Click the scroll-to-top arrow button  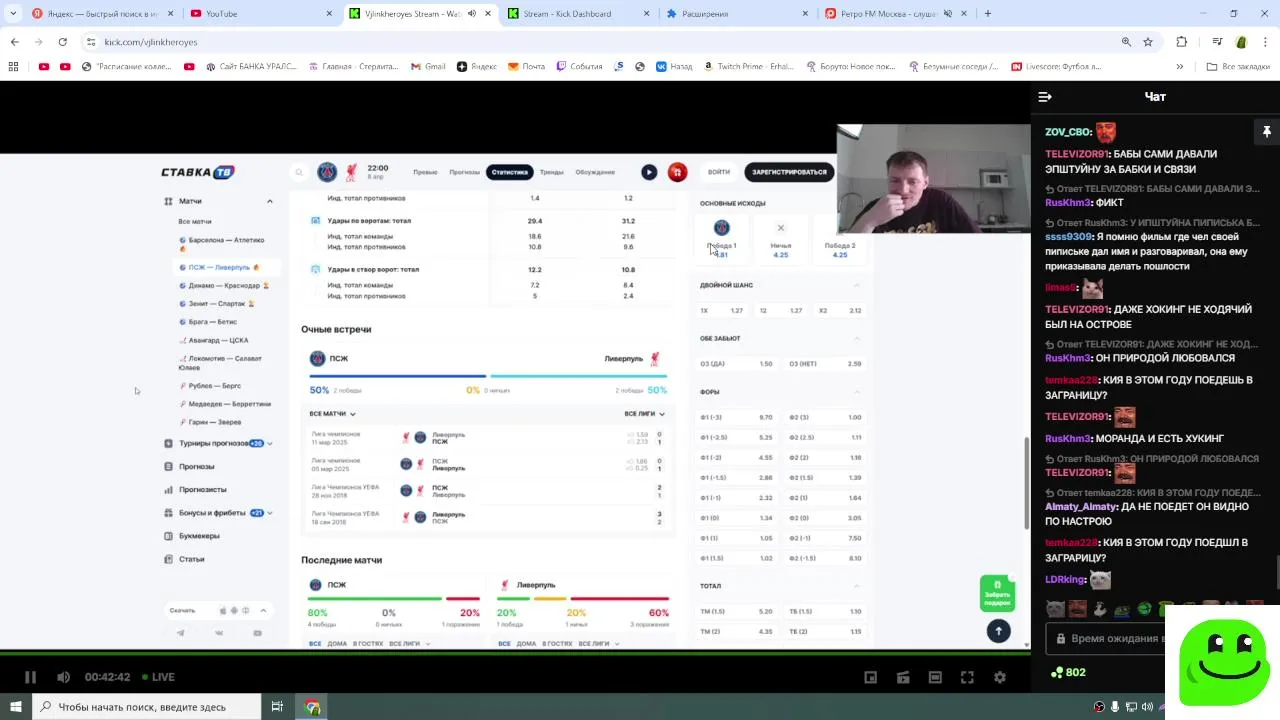tap(998, 631)
